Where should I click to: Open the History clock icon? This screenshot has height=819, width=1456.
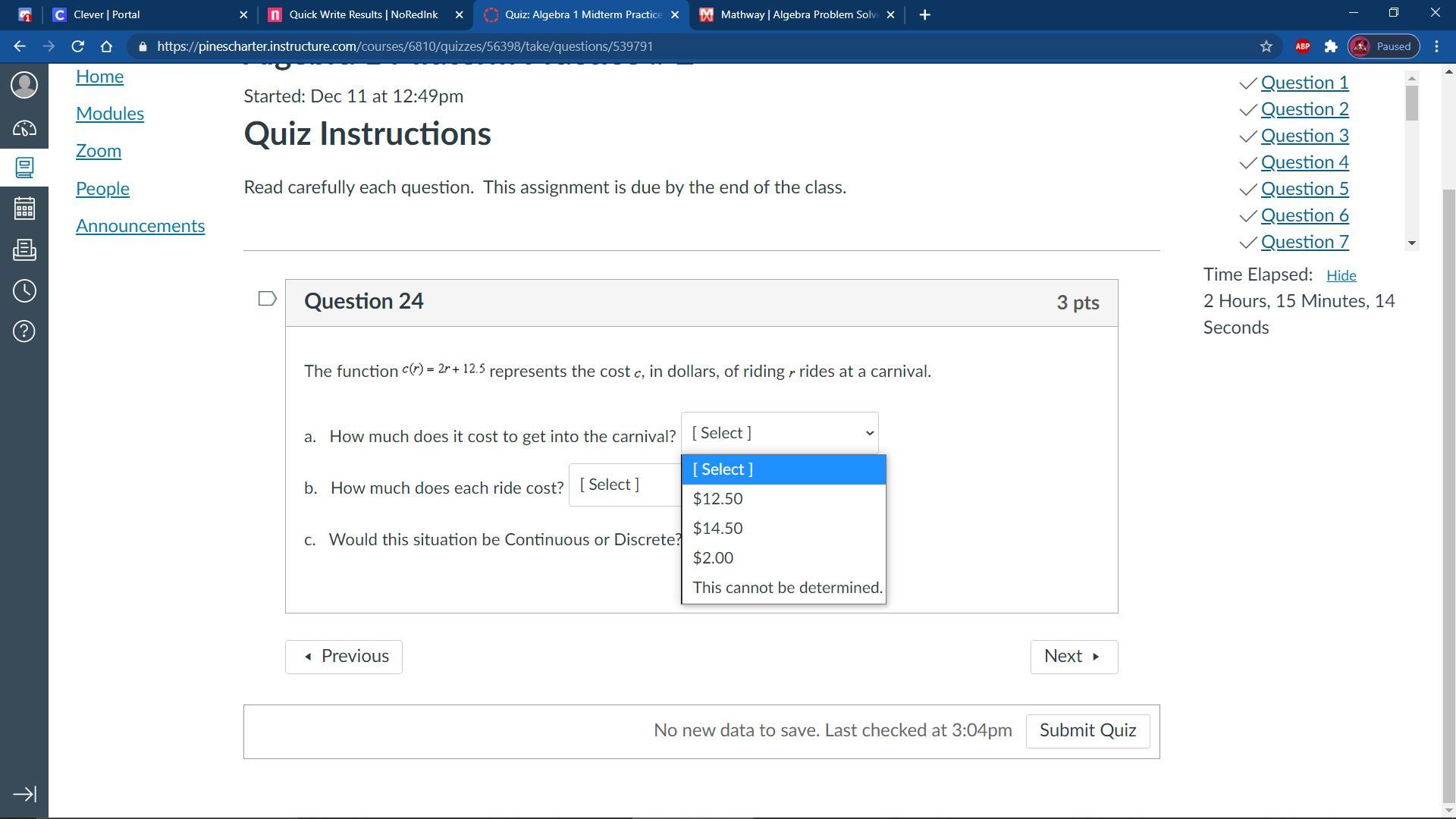[24, 290]
